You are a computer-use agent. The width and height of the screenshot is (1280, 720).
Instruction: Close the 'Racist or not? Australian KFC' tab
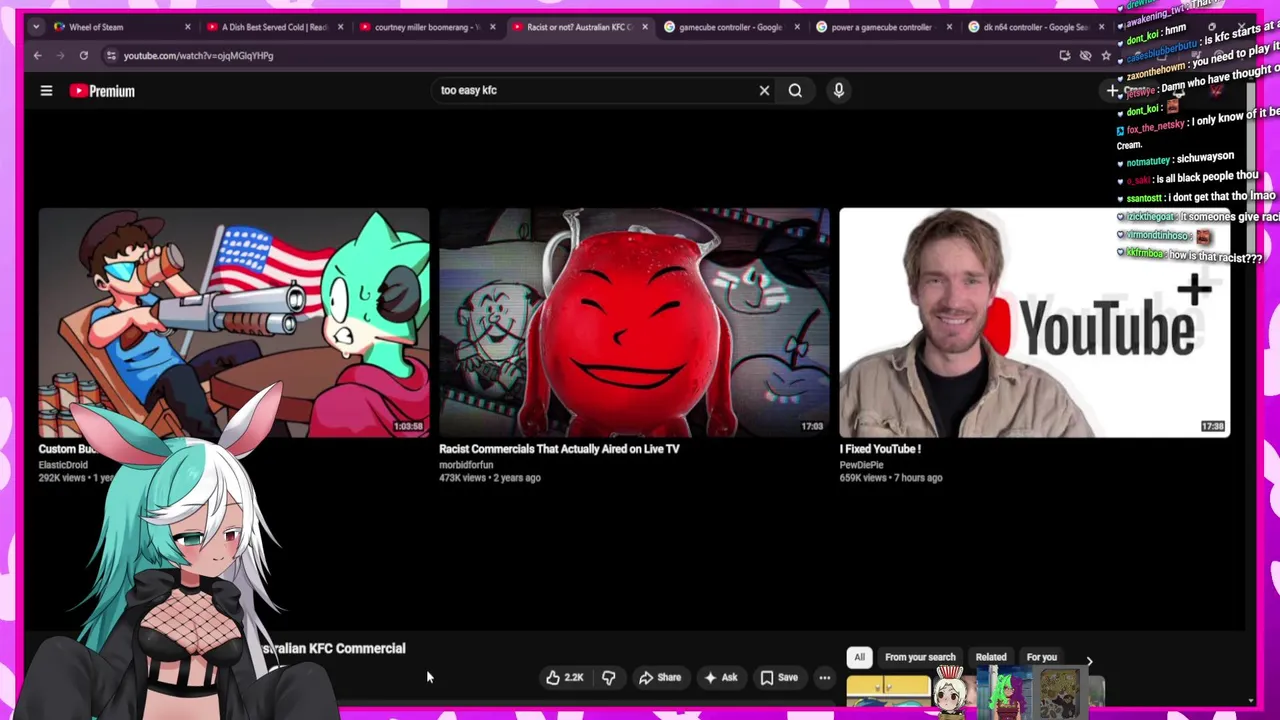point(645,27)
